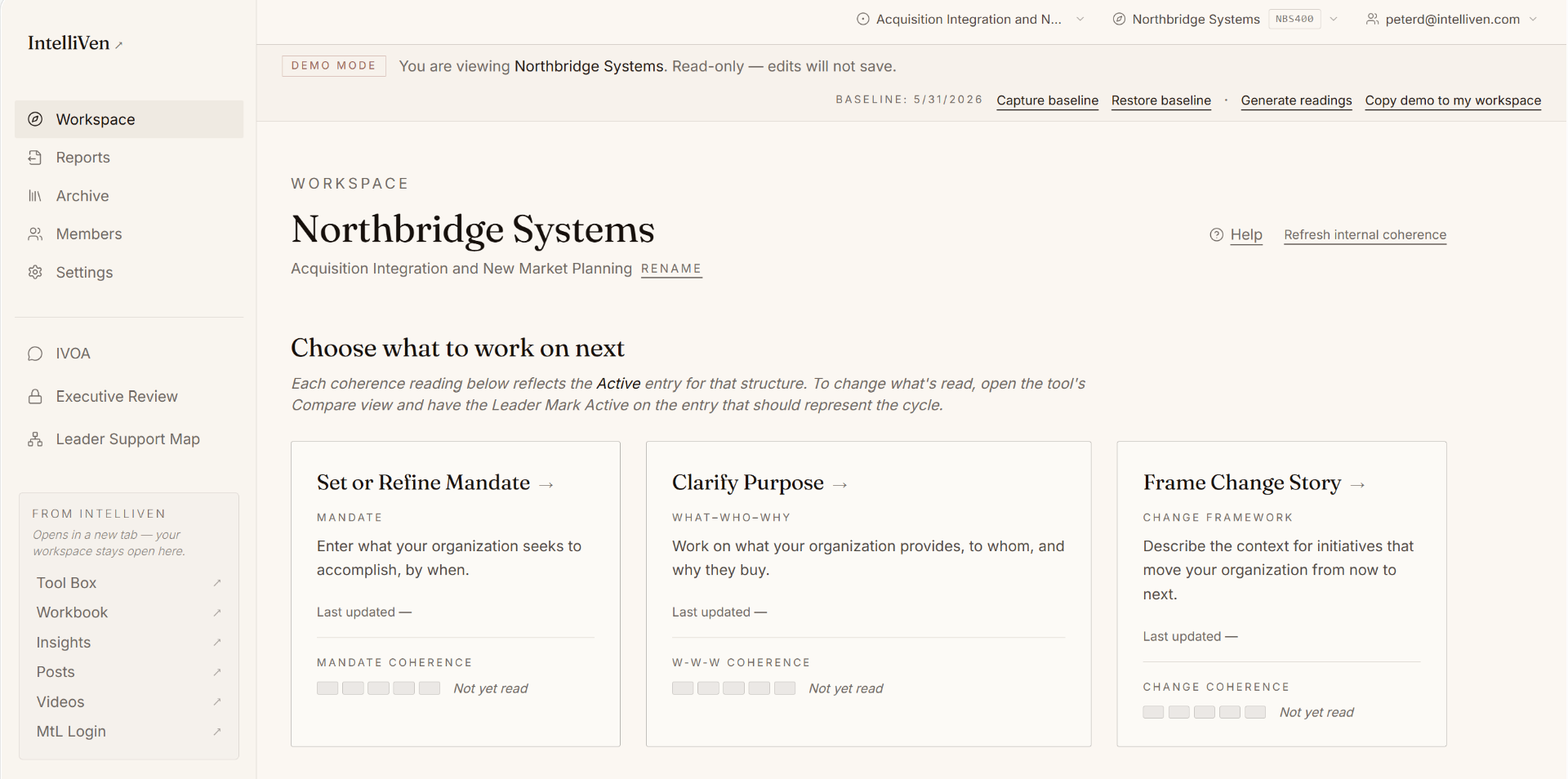Click the user account person icon
The image size is (1568, 779).
(x=1372, y=19)
